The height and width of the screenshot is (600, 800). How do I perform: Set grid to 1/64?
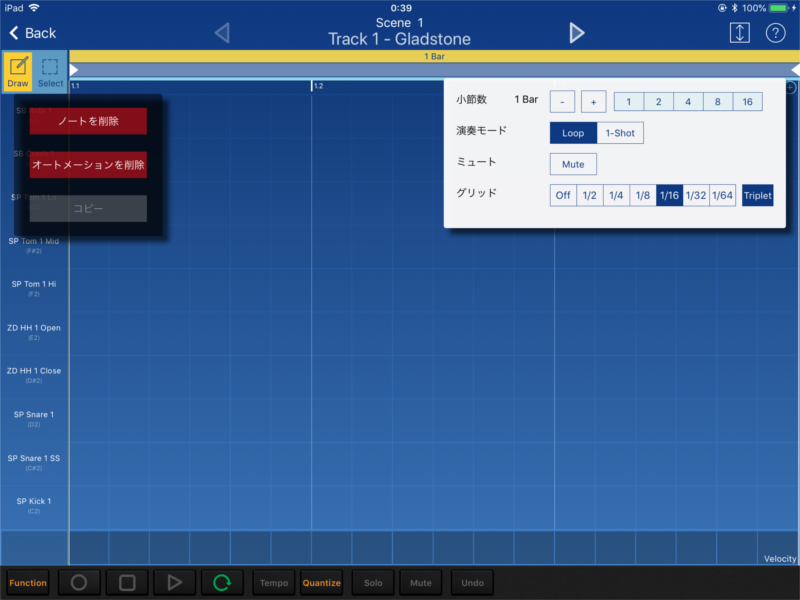pyautogui.click(x=722, y=195)
